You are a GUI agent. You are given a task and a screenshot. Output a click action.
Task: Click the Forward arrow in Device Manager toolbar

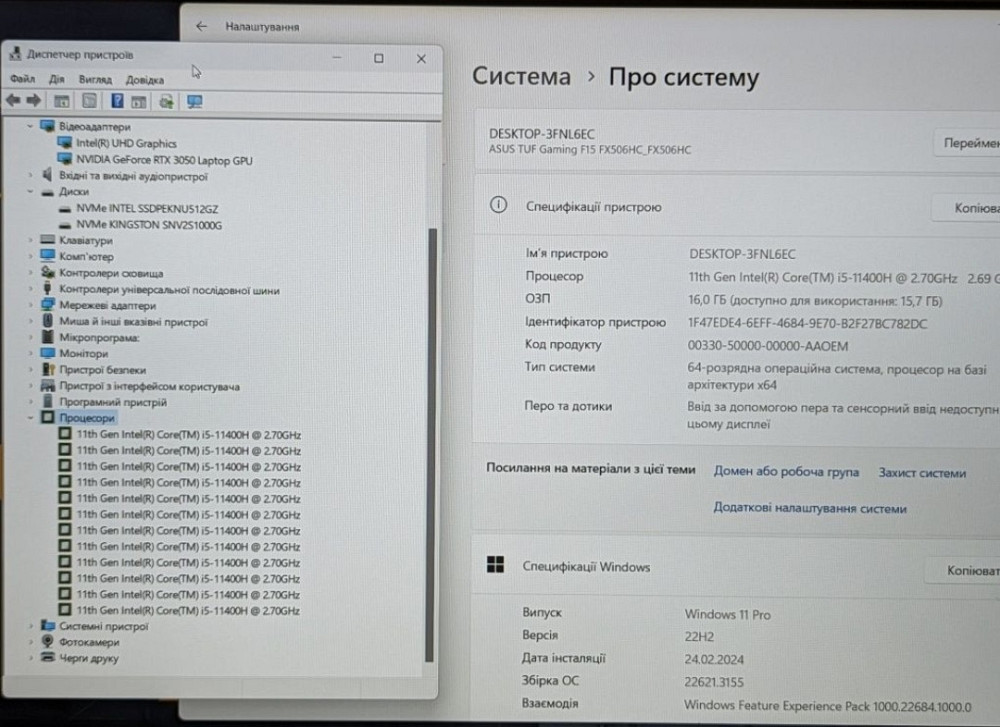33,101
